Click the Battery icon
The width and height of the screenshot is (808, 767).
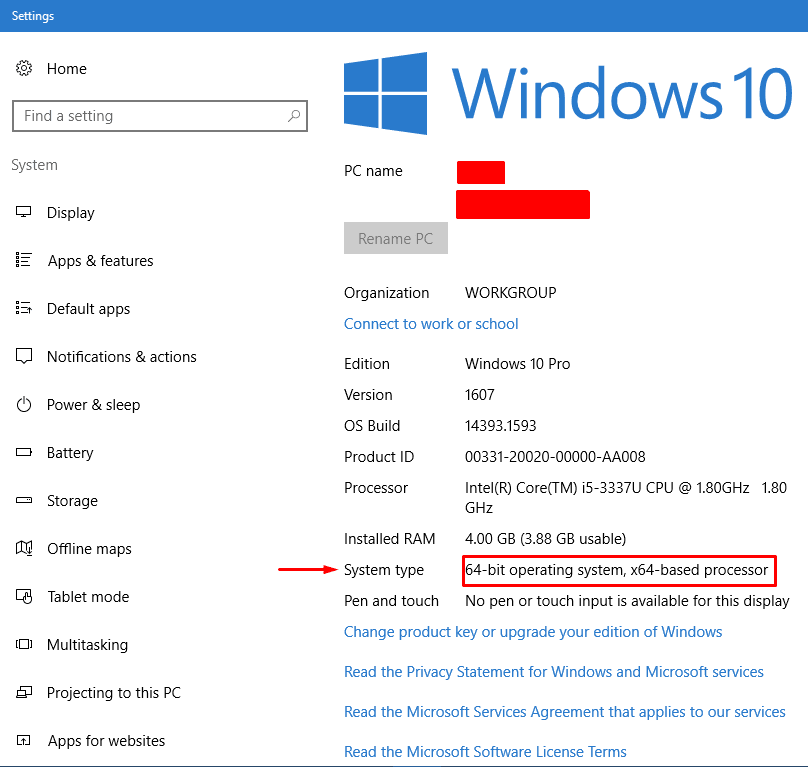(x=24, y=452)
